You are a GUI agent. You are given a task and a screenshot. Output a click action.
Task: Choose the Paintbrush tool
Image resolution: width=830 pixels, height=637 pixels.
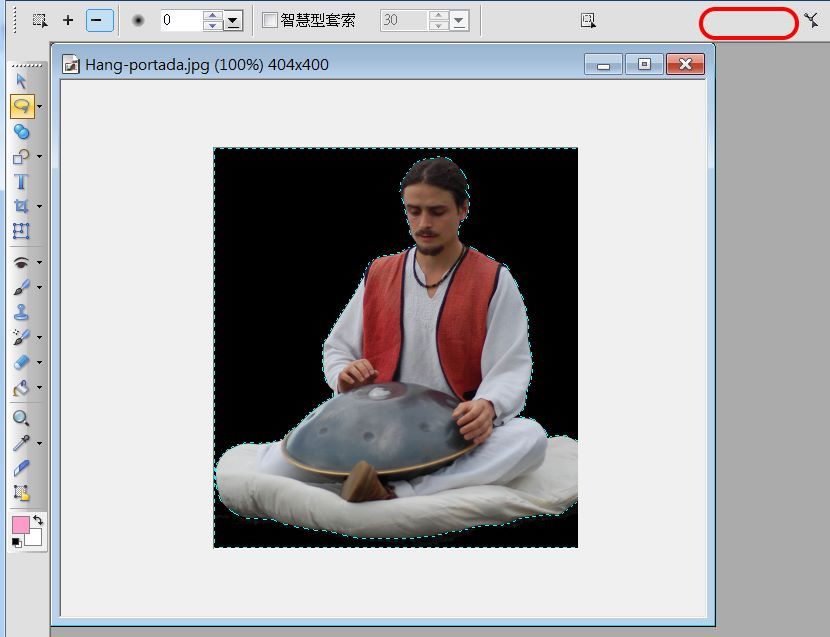click(x=21, y=287)
